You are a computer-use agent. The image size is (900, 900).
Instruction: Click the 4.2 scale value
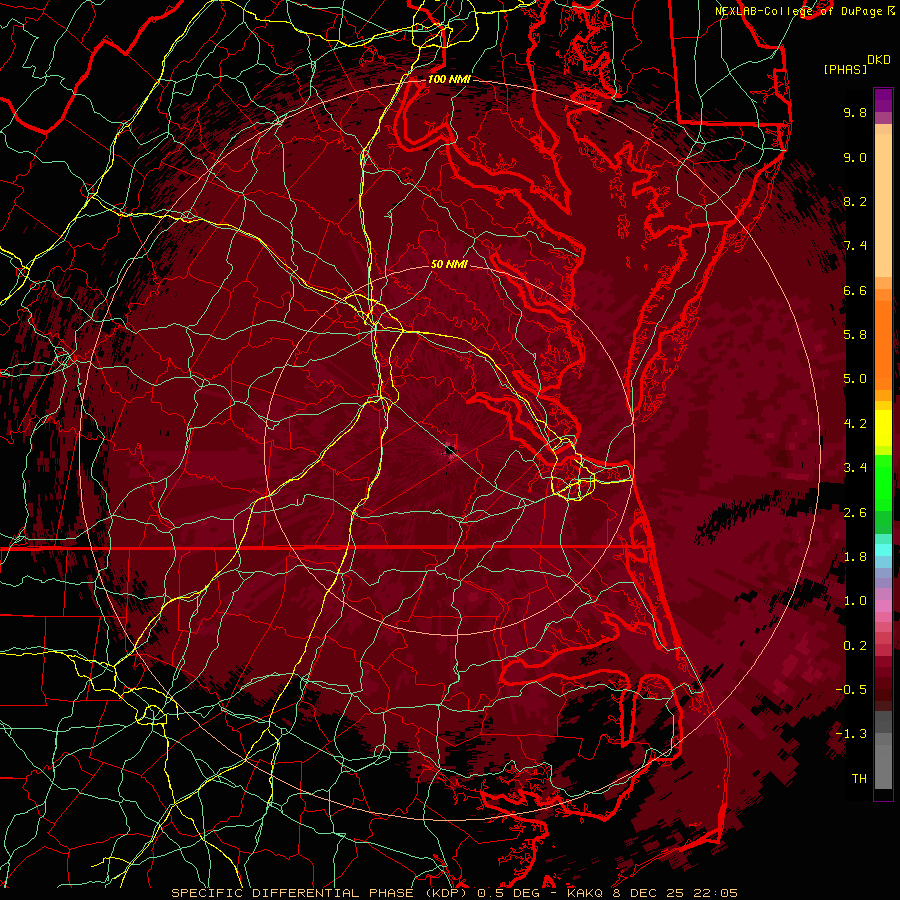[x=855, y=424]
